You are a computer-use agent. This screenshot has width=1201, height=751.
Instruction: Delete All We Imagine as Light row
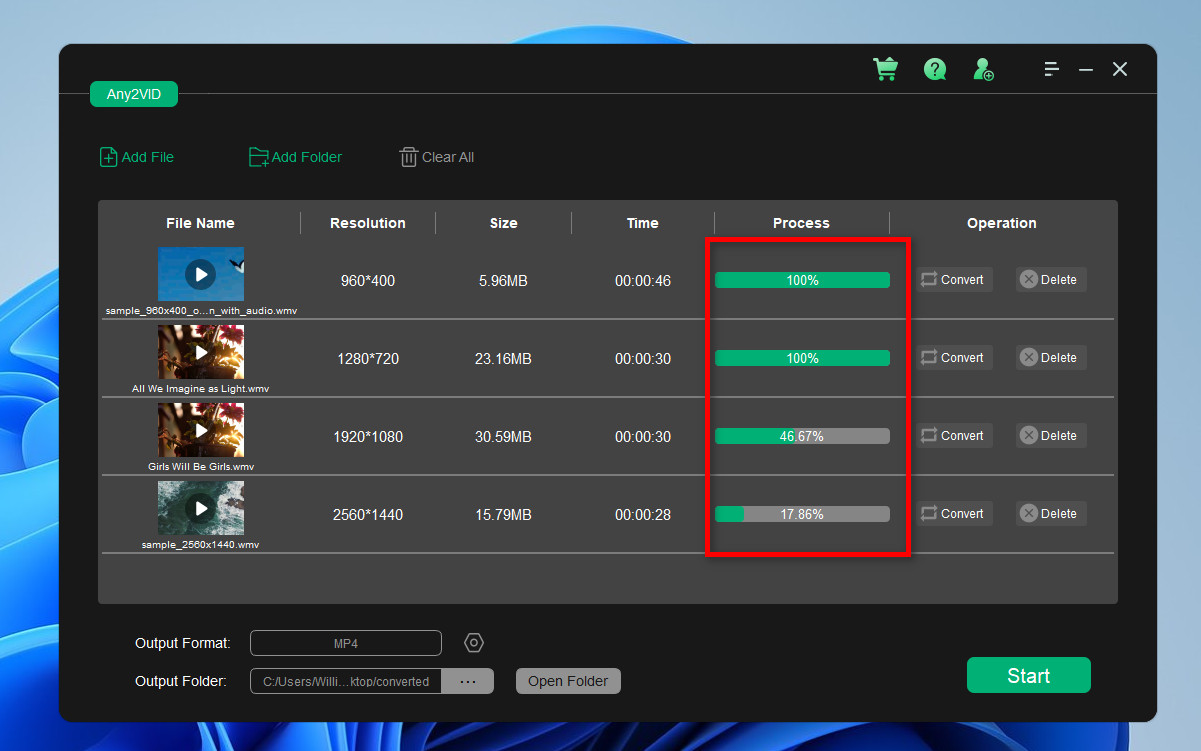[1049, 358]
